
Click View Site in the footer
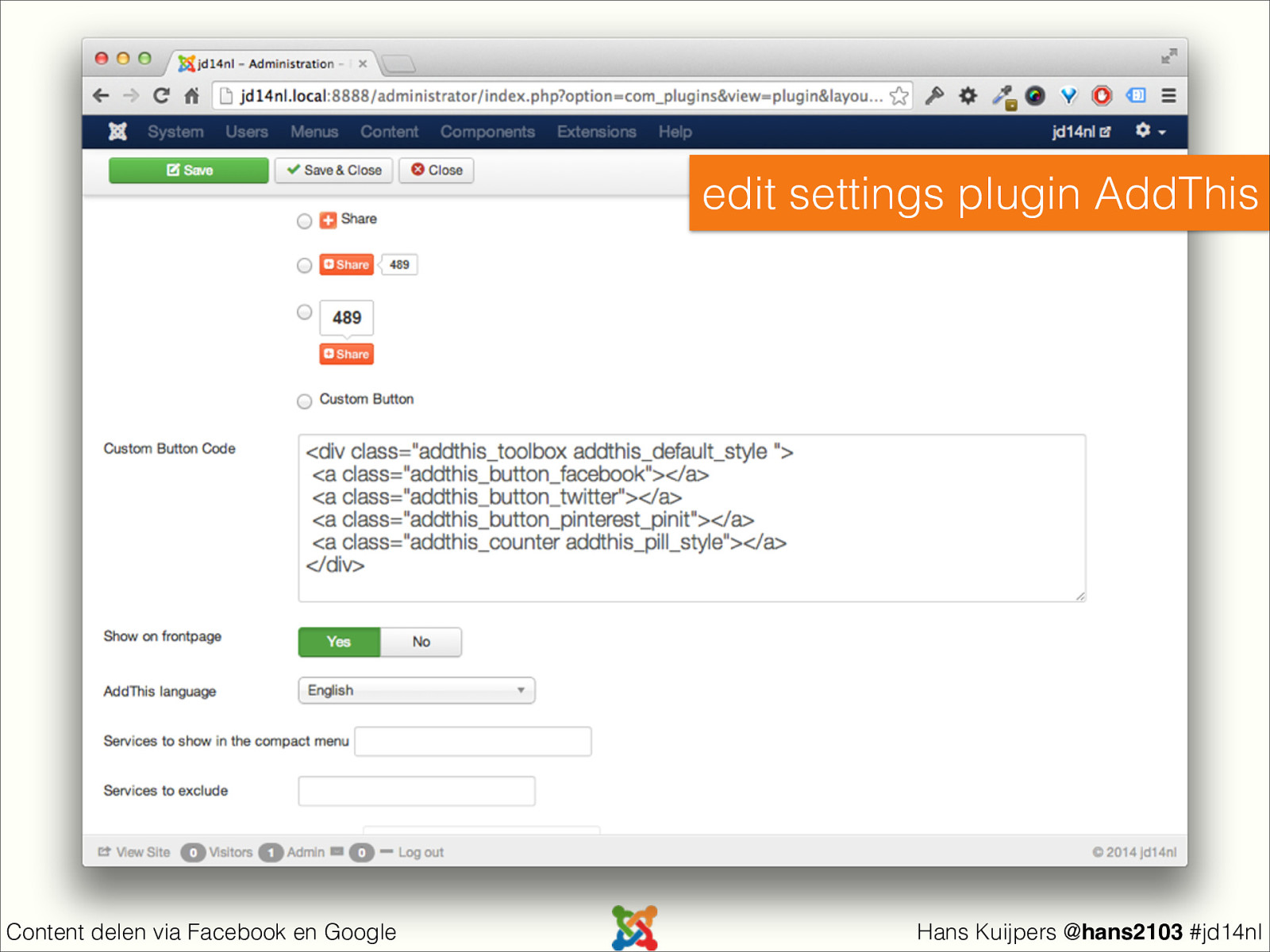coord(134,852)
